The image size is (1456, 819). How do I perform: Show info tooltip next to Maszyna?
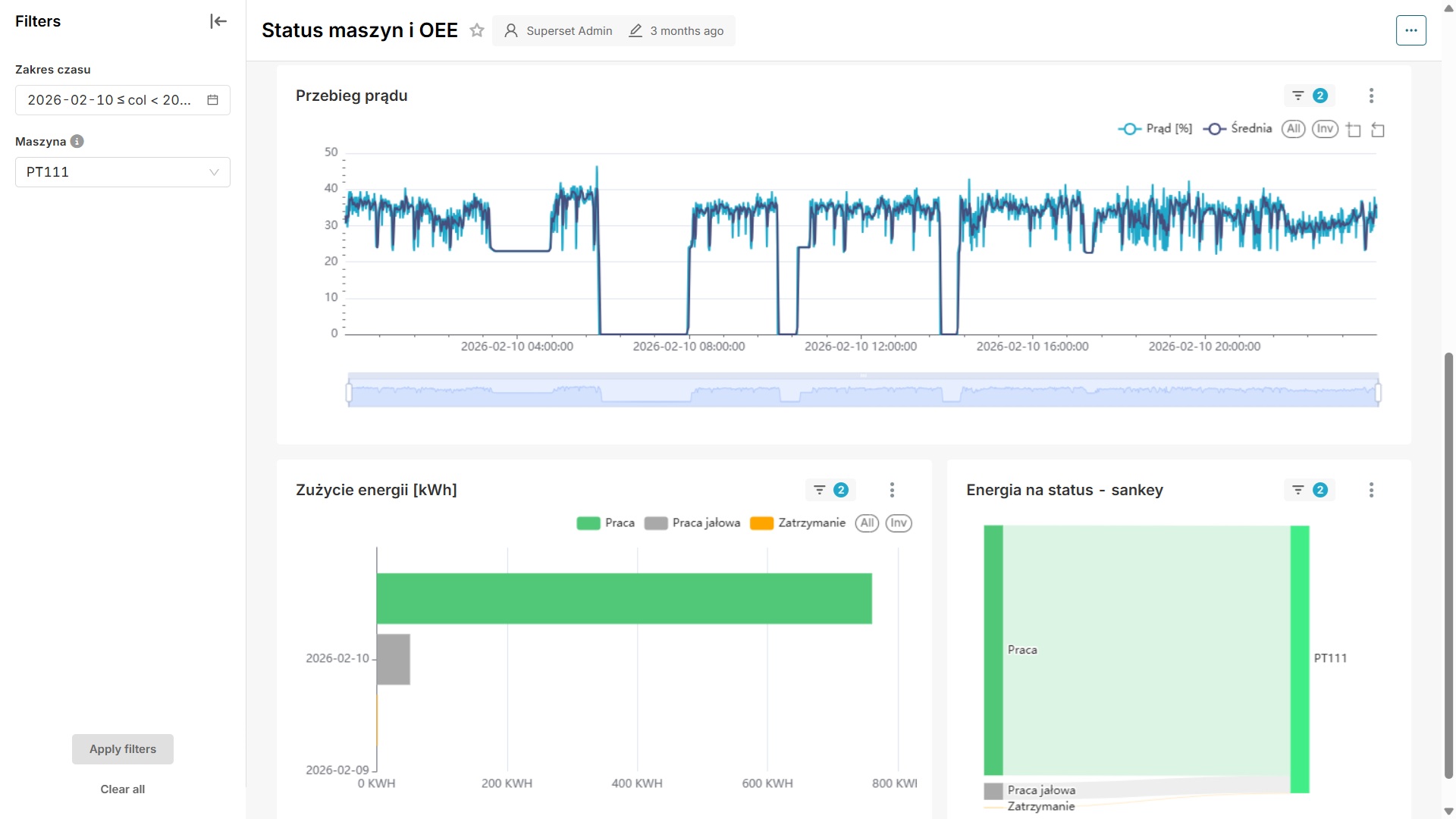click(x=77, y=141)
